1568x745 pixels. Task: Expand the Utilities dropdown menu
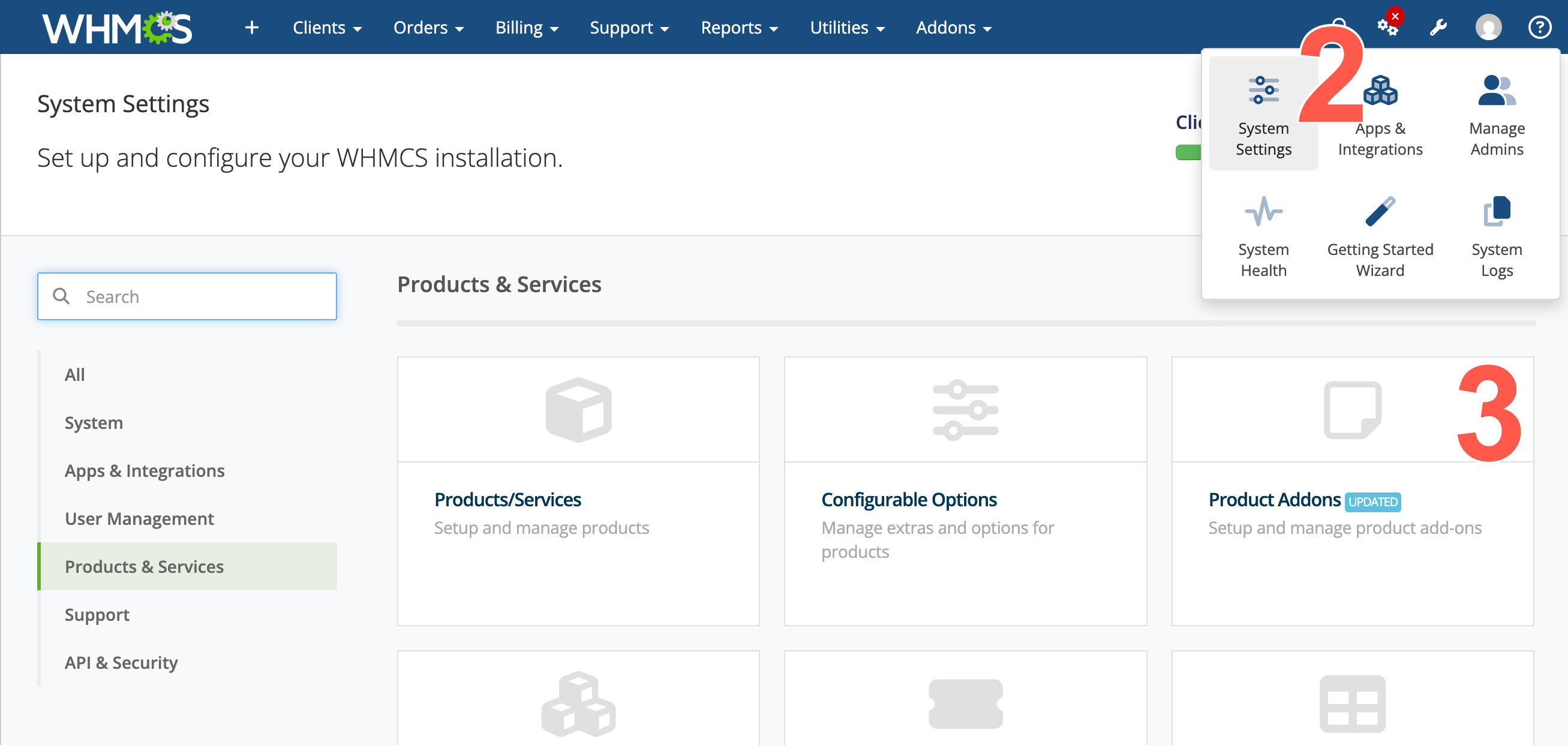847,28
